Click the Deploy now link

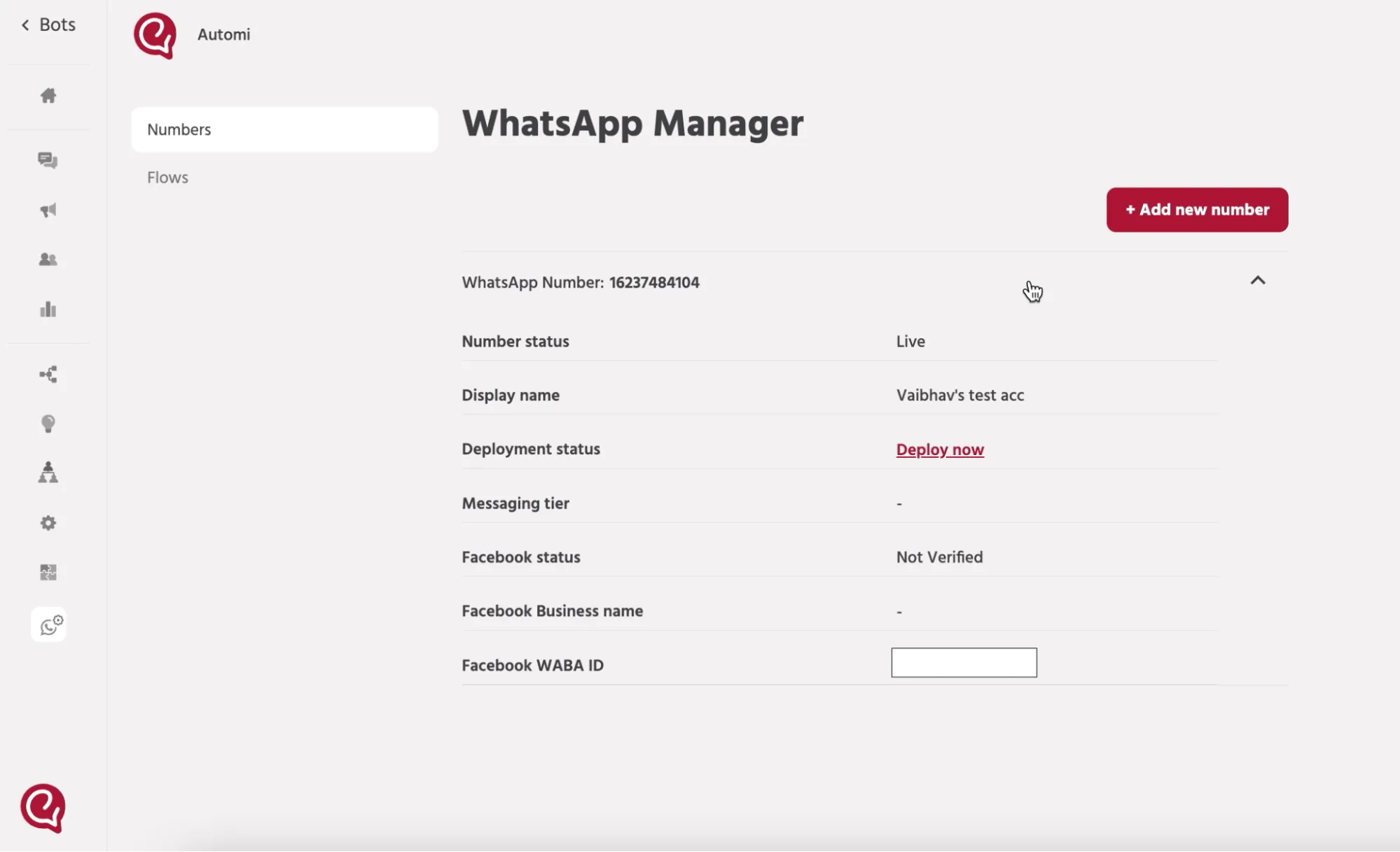(x=940, y=449)
